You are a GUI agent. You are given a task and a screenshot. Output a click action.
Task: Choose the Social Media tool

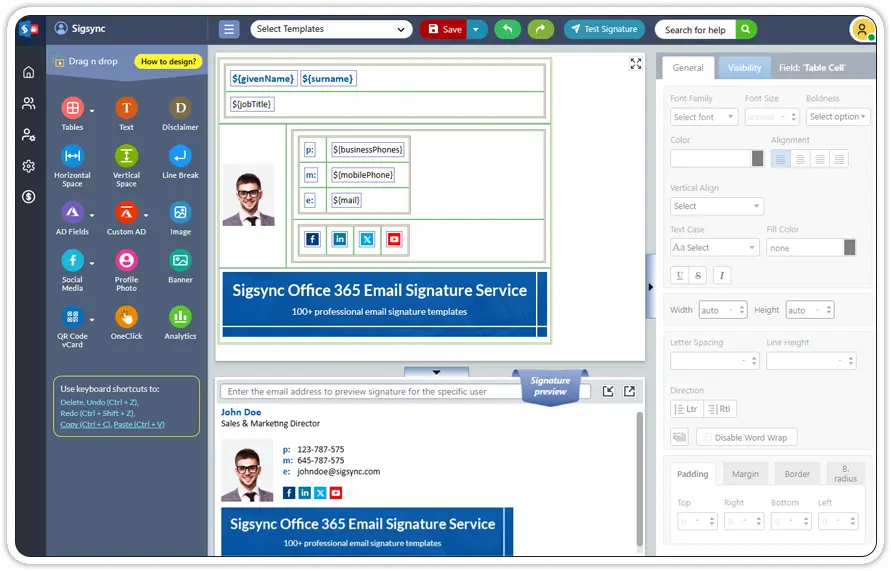72,260
